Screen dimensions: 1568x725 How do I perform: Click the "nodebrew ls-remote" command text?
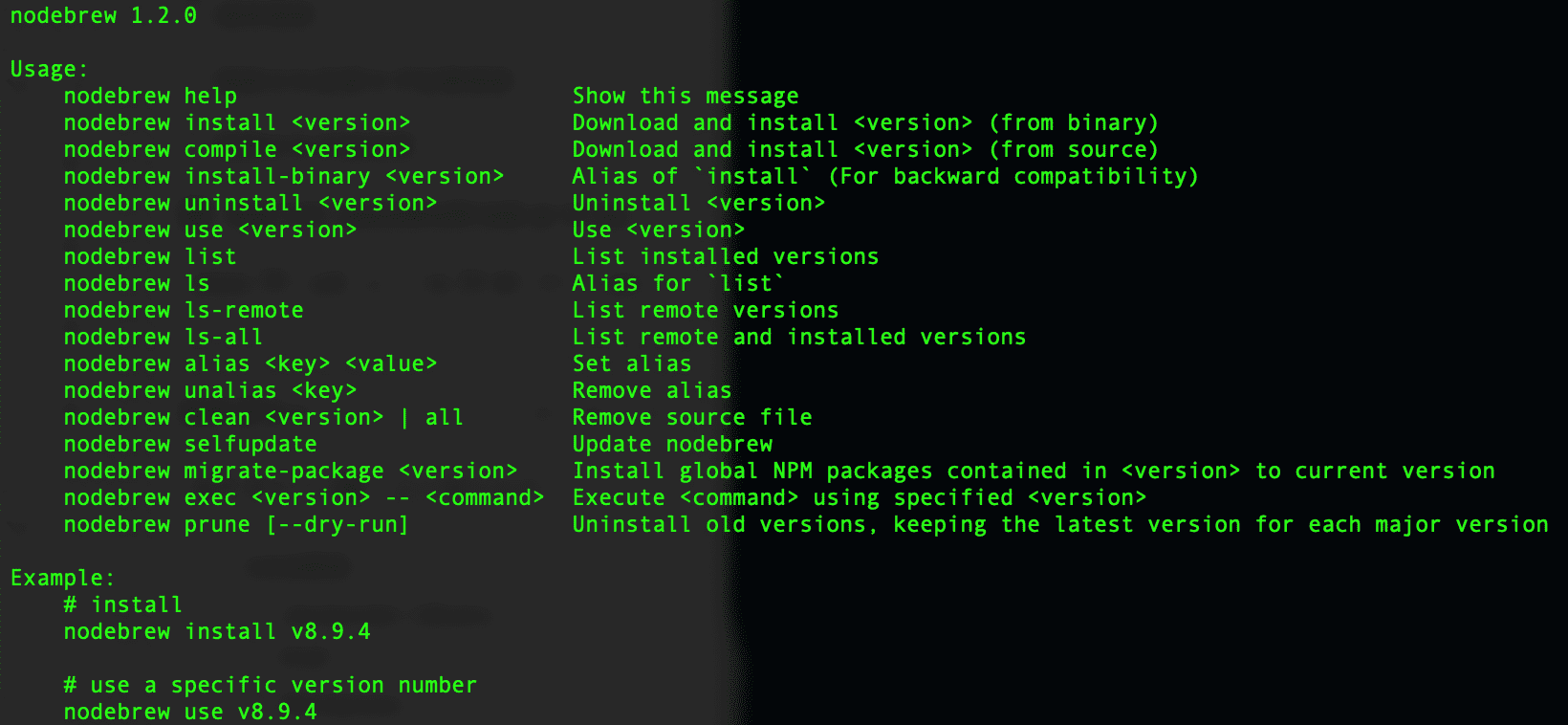click(x=184, y=311)
